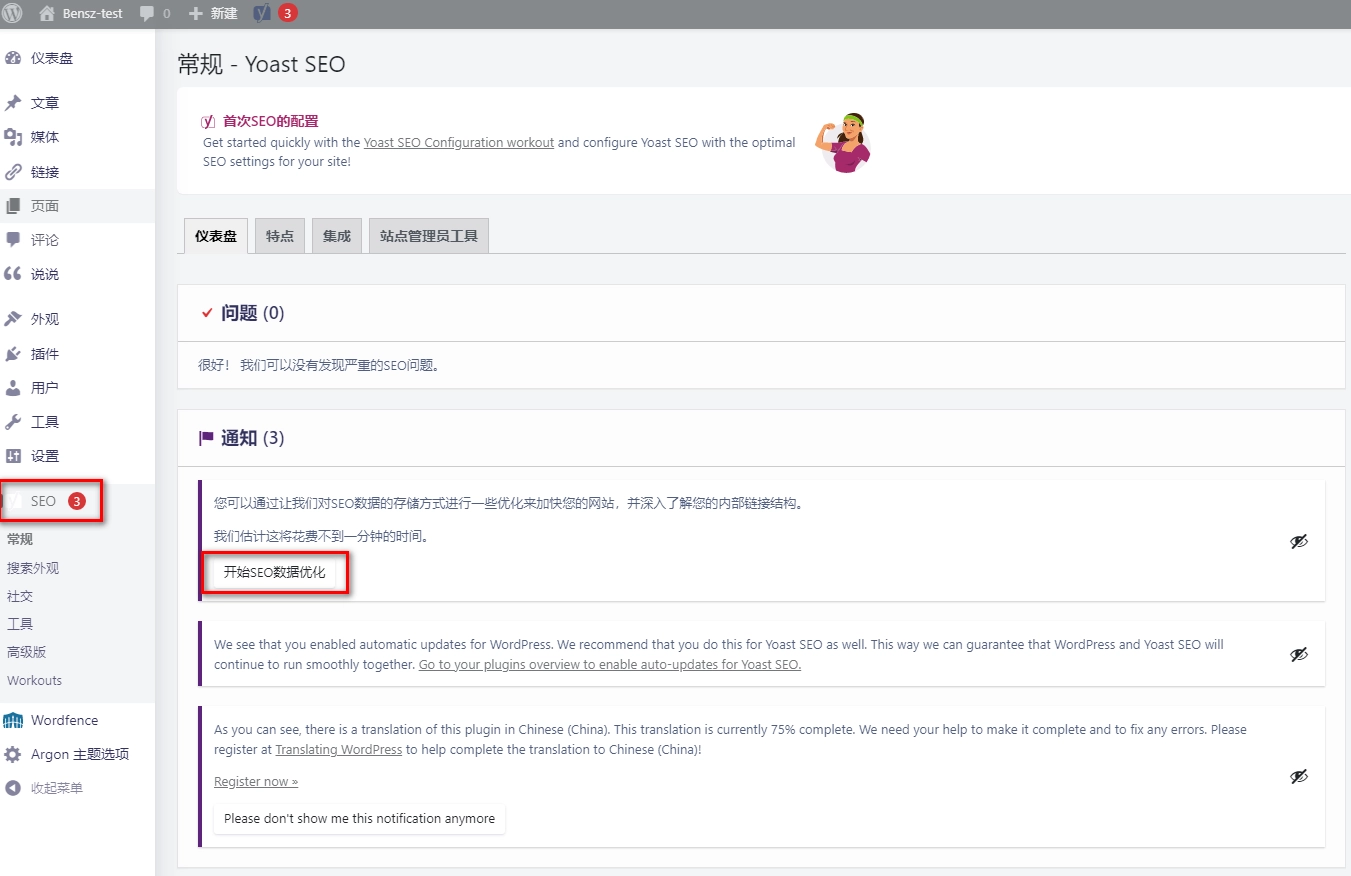Click the 设置 sliders icon
Viewport: 1351px width, 876px height.
pos(13,456)
